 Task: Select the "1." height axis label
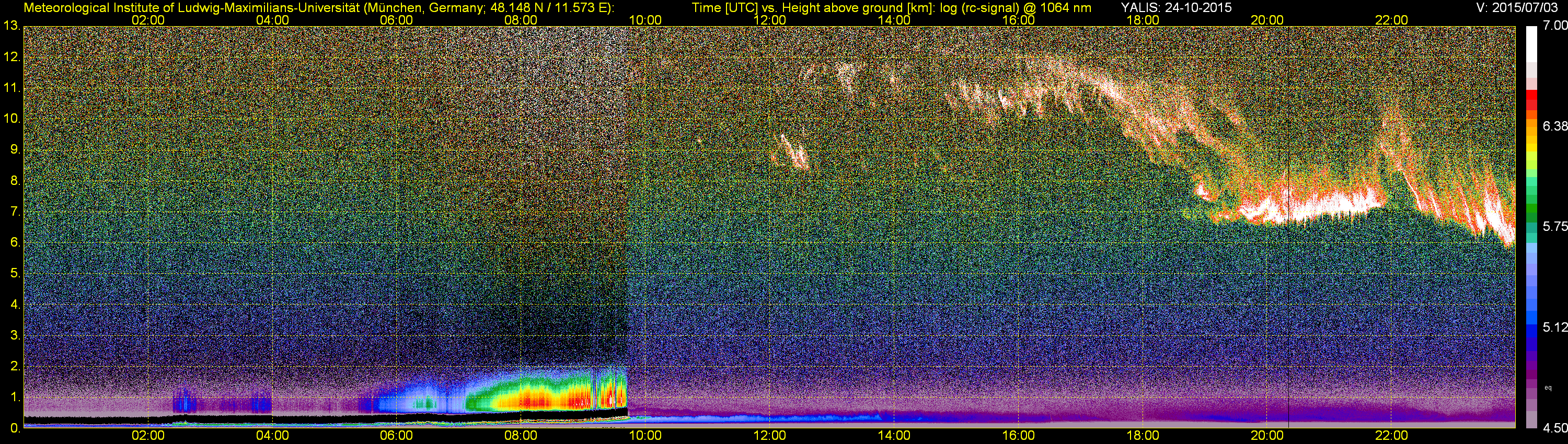pyautogui.click(x=15, y=397)
